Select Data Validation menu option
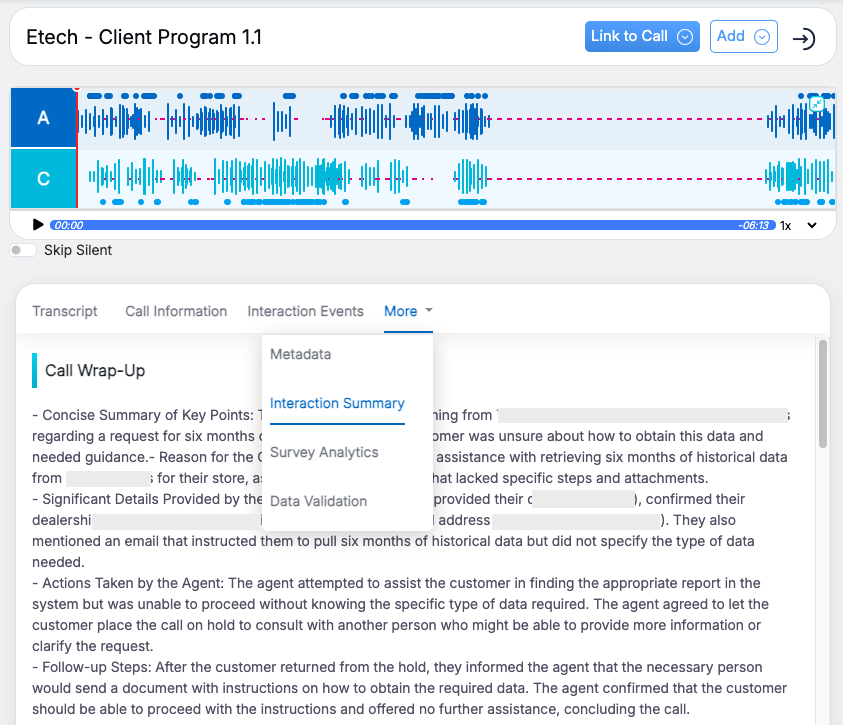The width and height of the screenshot is (843, 725). point(320,501)
